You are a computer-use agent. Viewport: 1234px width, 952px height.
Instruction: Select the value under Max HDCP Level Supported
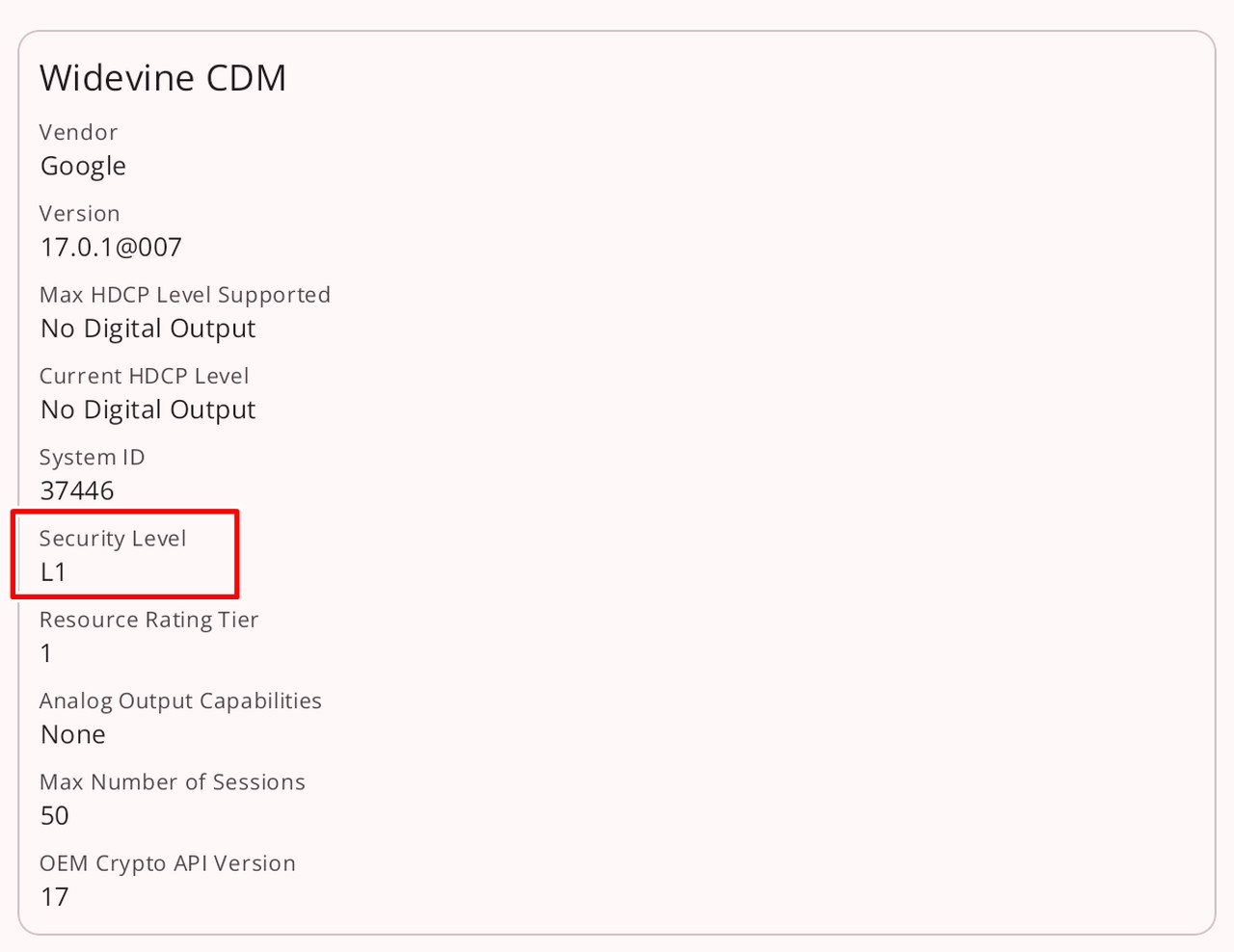(148, 329)
